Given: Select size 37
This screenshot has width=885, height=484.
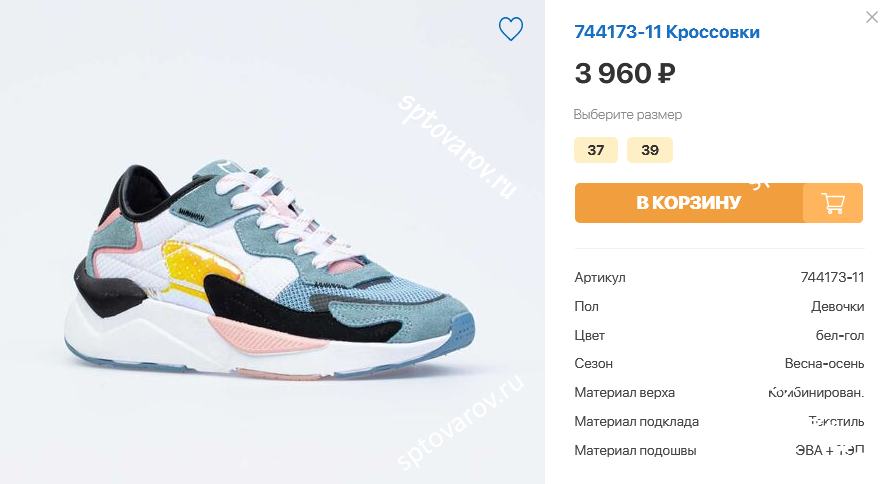Looking at the screenshot, I should click(596, 150).
